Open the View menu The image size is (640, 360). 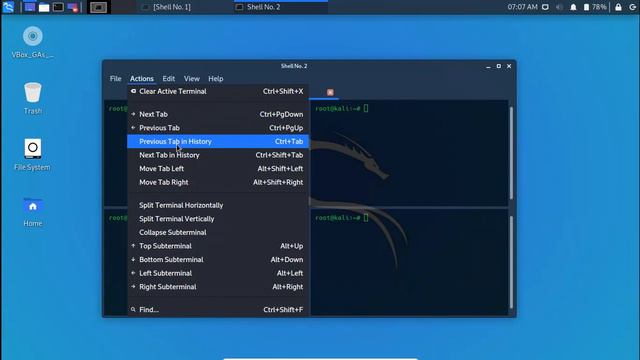pyautogui.click(x=191, y=78)
